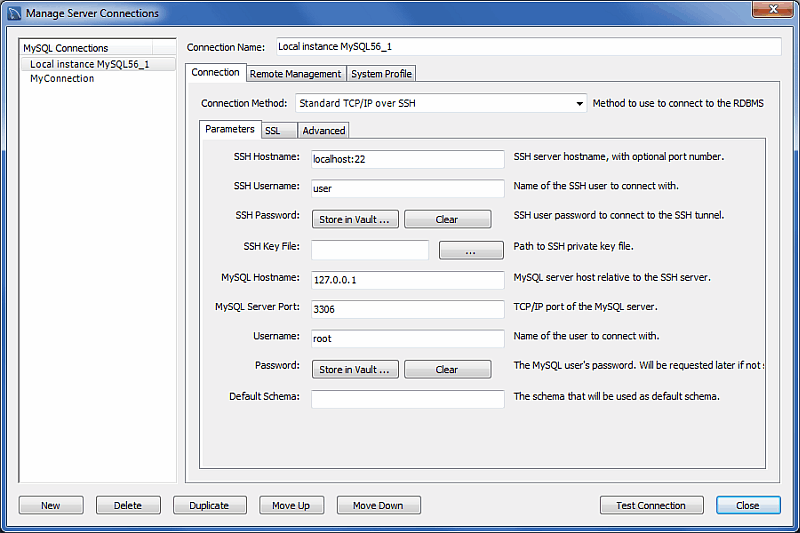
Task: Select Local instance MySQL56_1 in connections list
Action: click(98, 64)
